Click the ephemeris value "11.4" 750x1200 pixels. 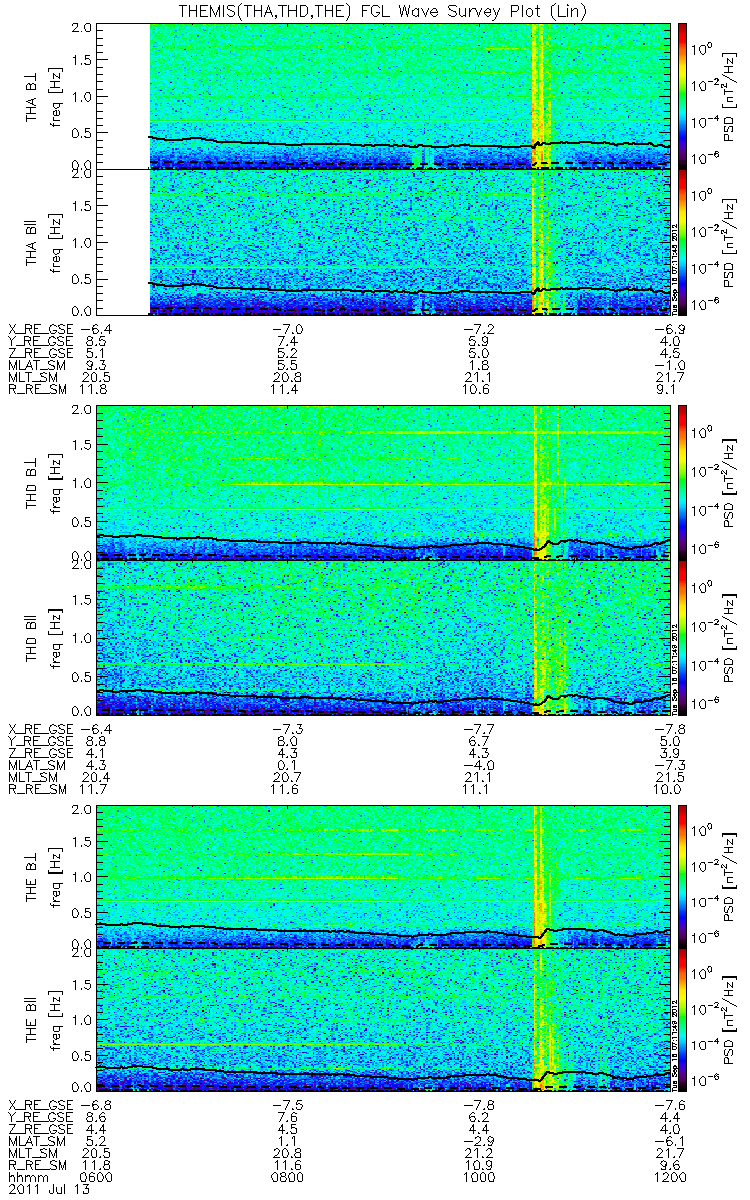pos(286,389)
